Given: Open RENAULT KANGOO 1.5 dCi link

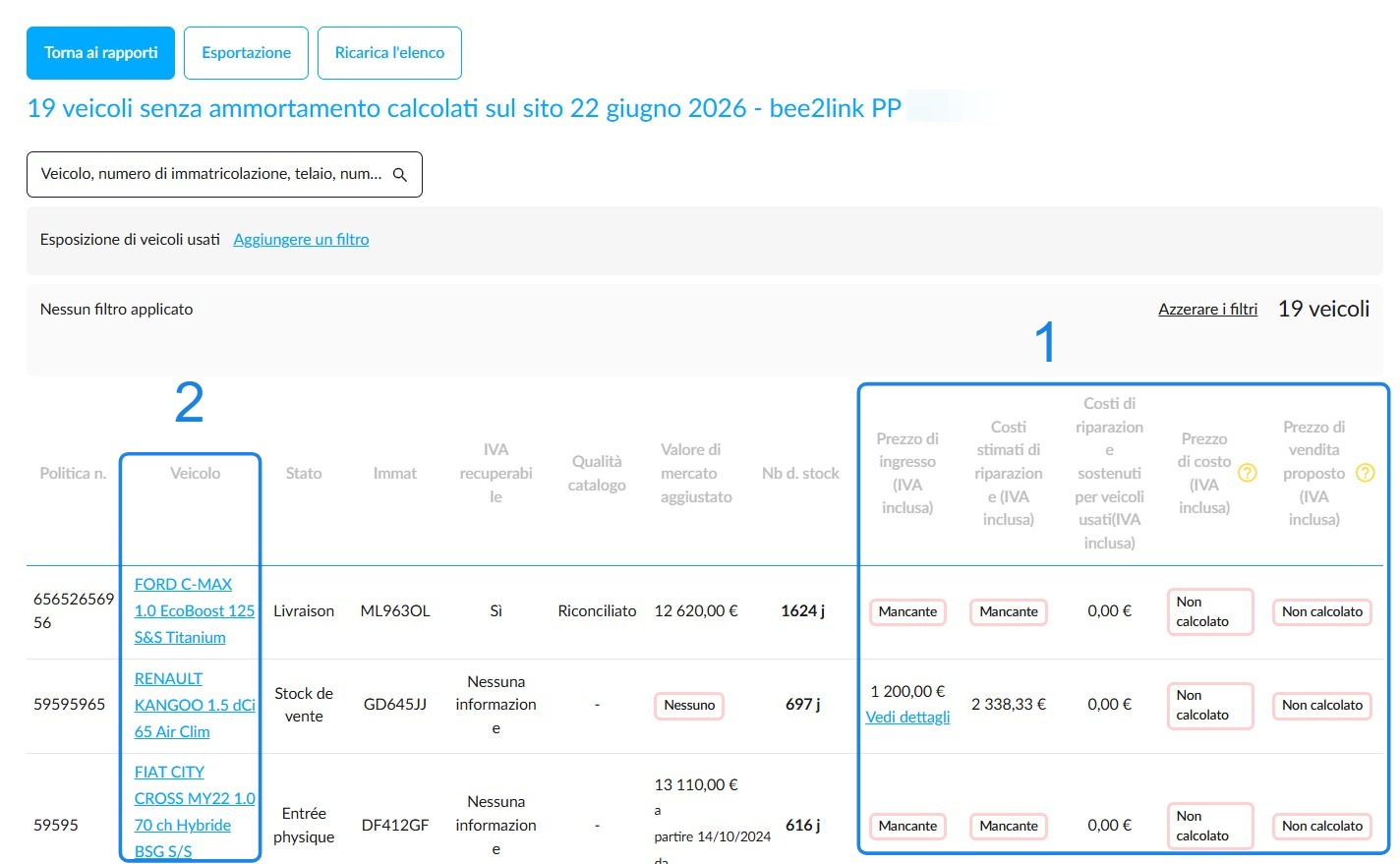Looking at the screenshot, I should (x=195, y=705).
